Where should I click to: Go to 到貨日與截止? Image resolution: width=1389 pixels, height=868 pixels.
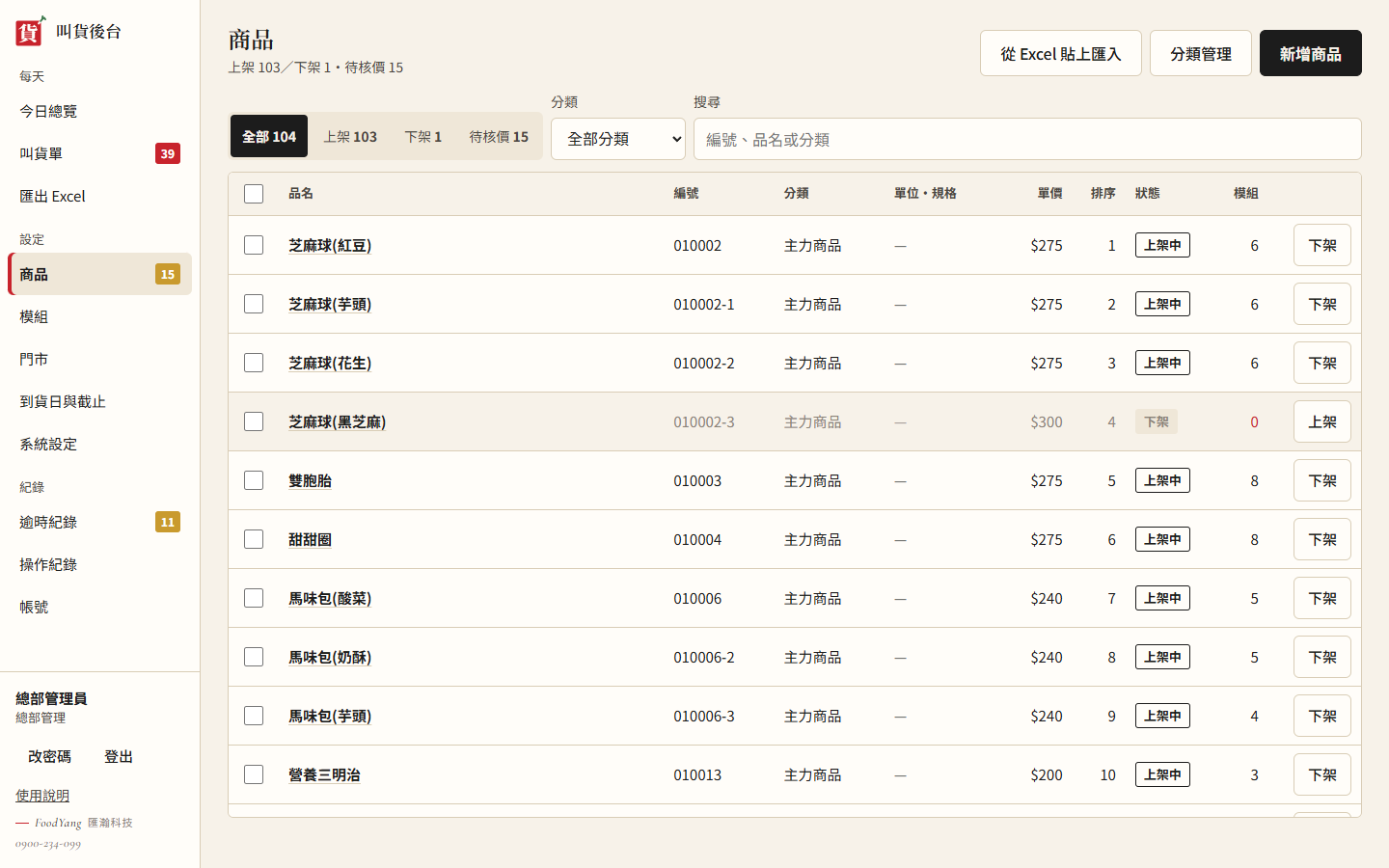point(99,401)
